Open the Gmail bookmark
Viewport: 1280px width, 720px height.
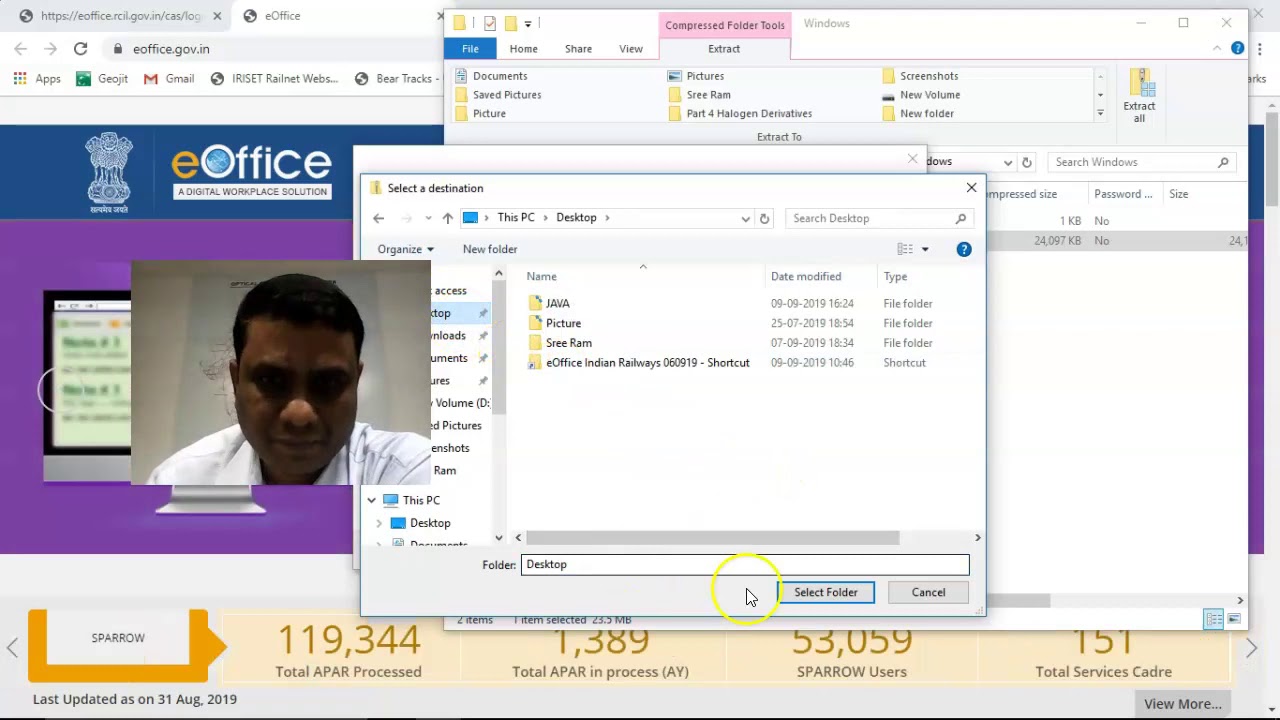tap(169, 78)
